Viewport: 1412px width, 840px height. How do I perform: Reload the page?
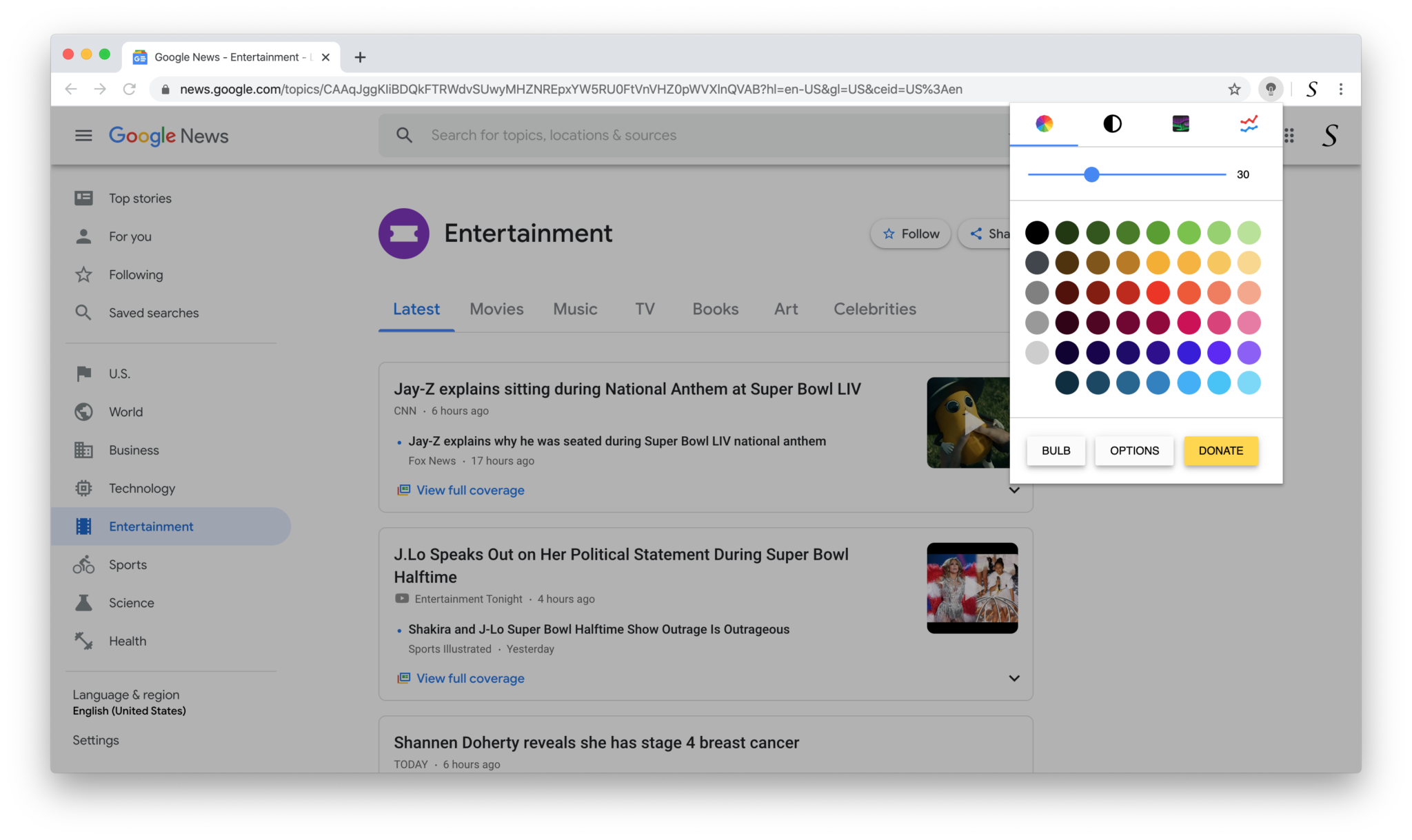pos(129,89)
